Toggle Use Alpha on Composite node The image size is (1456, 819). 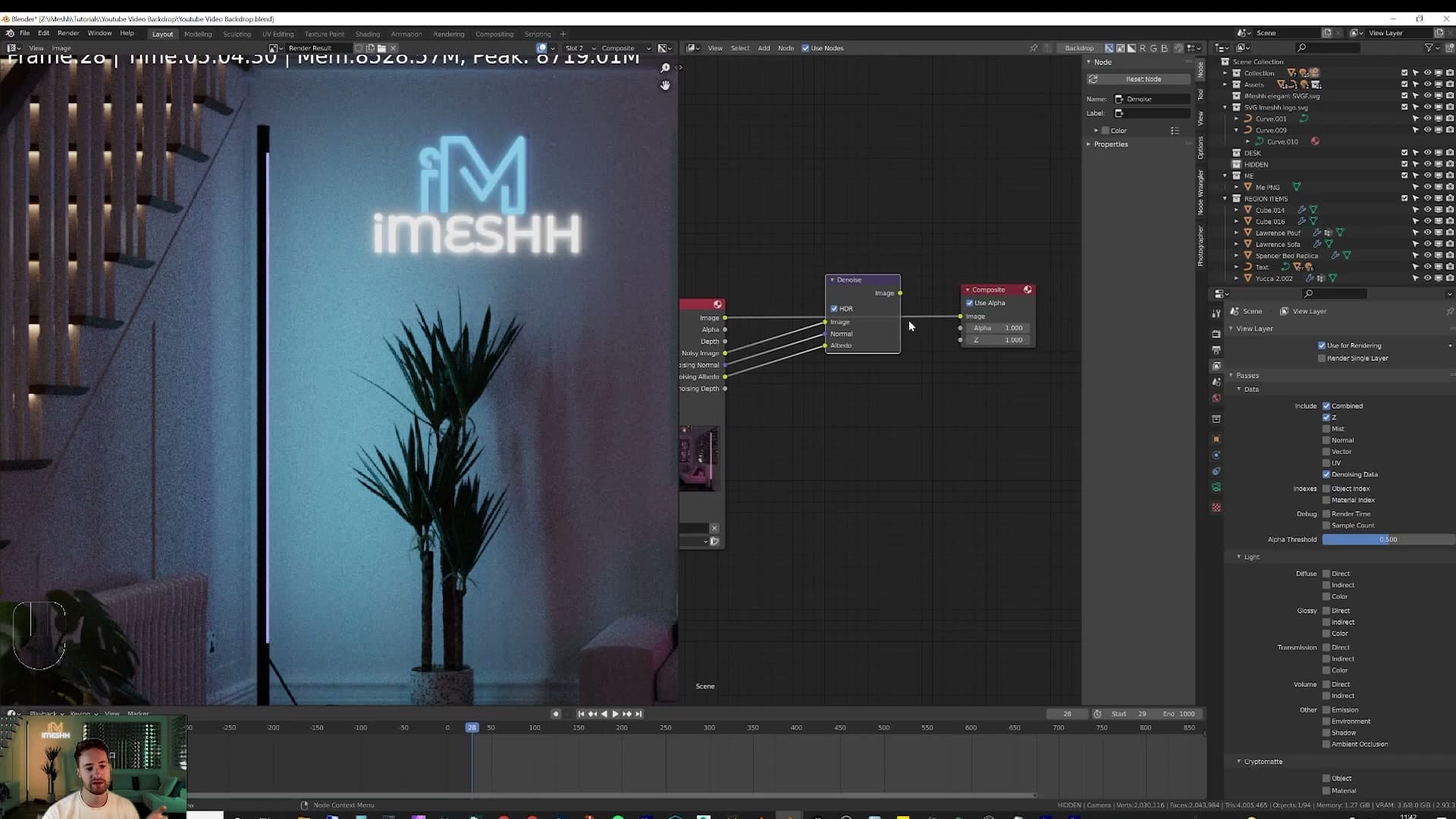tap(969, 303)
